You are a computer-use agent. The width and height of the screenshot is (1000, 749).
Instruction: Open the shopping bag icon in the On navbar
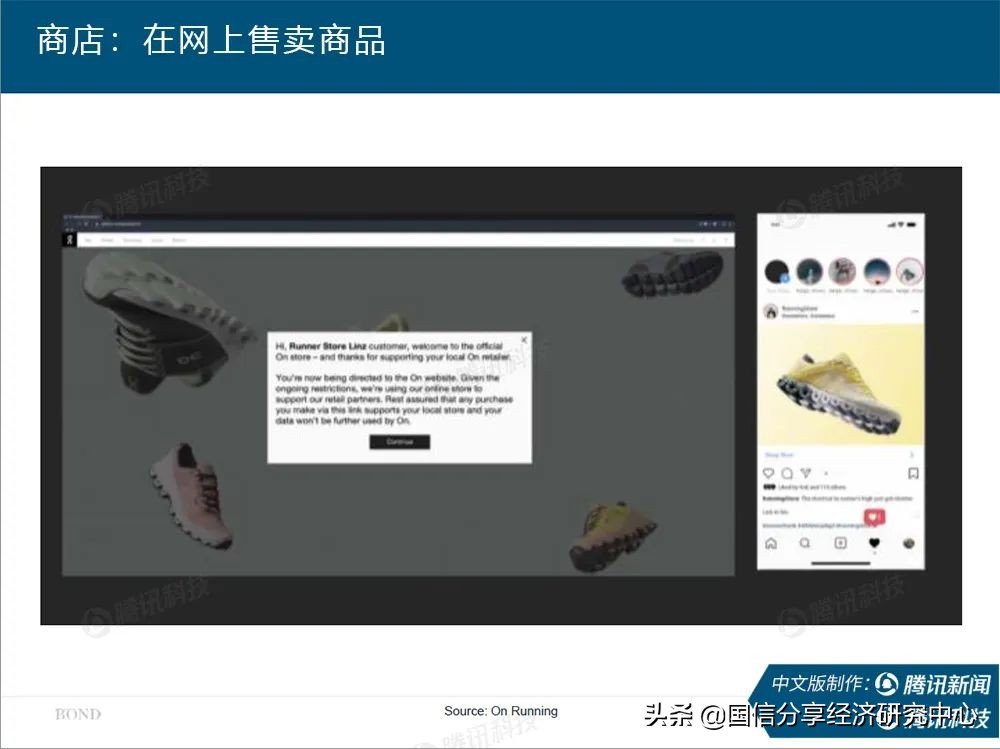pos(714,240)
